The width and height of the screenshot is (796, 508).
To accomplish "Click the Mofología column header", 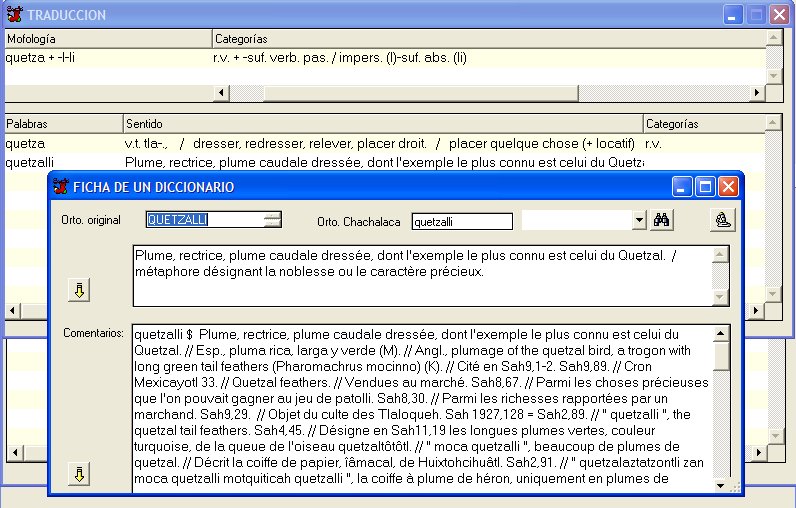I will pos(107,39).
